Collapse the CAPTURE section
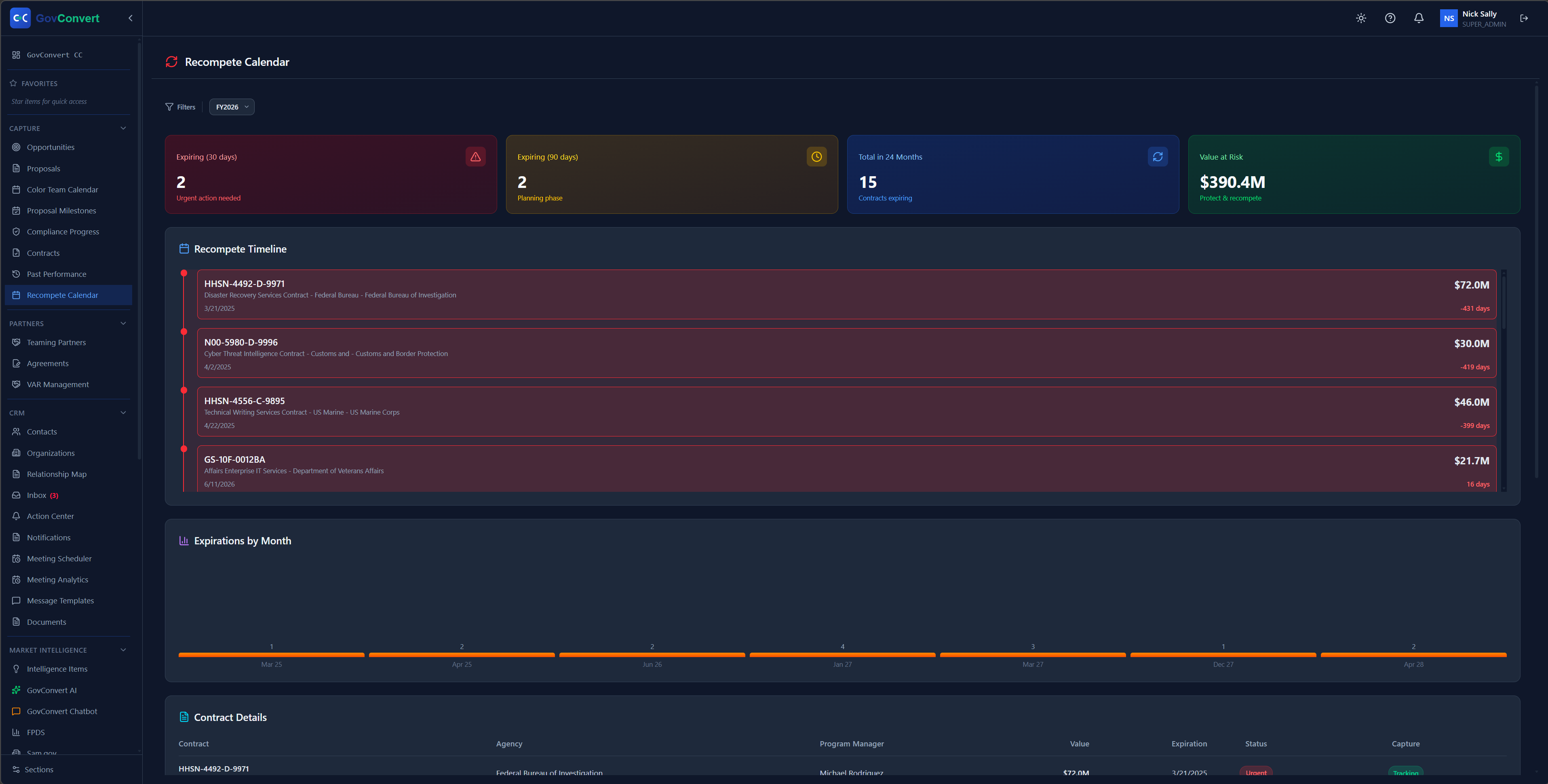This screenshot has width=1548, height=784. 123,128
